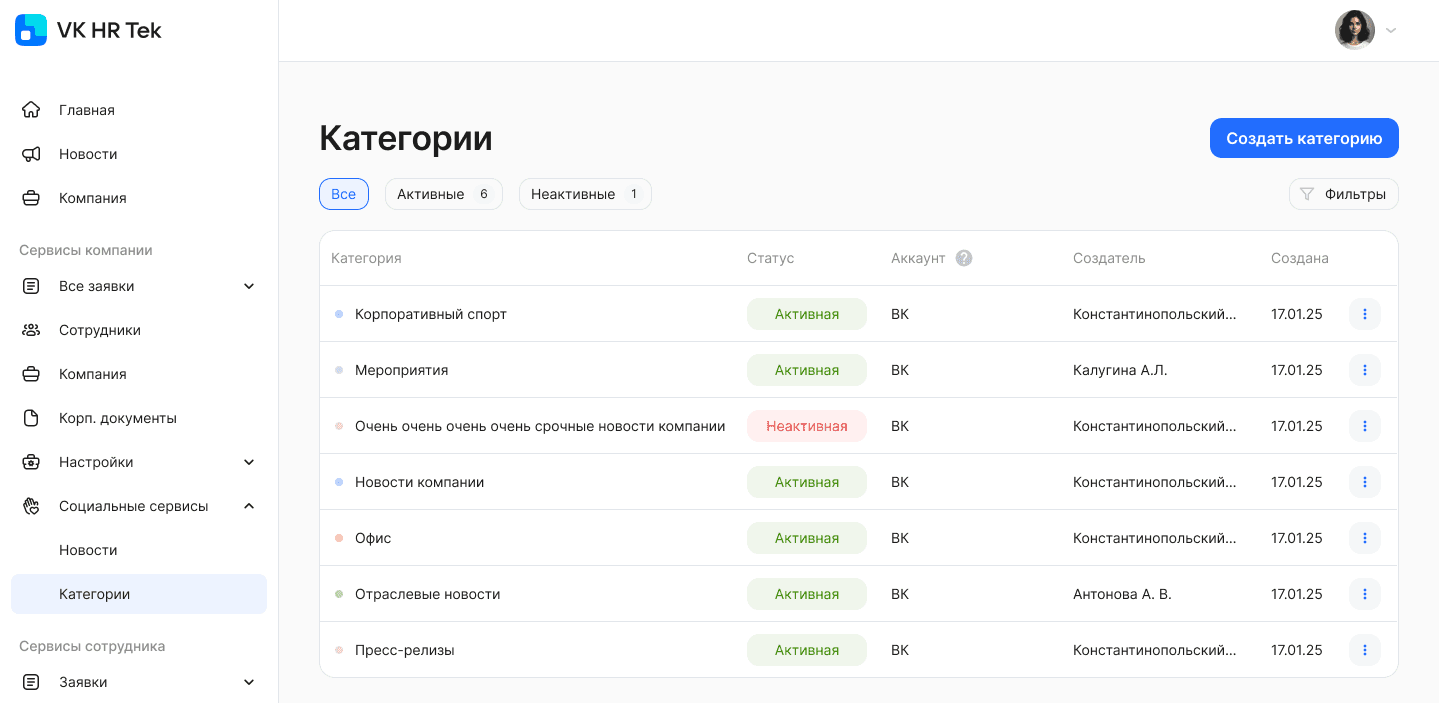Open the Фильтры button
Viewport: 1439px width, 703px height.
[1343, 194]
